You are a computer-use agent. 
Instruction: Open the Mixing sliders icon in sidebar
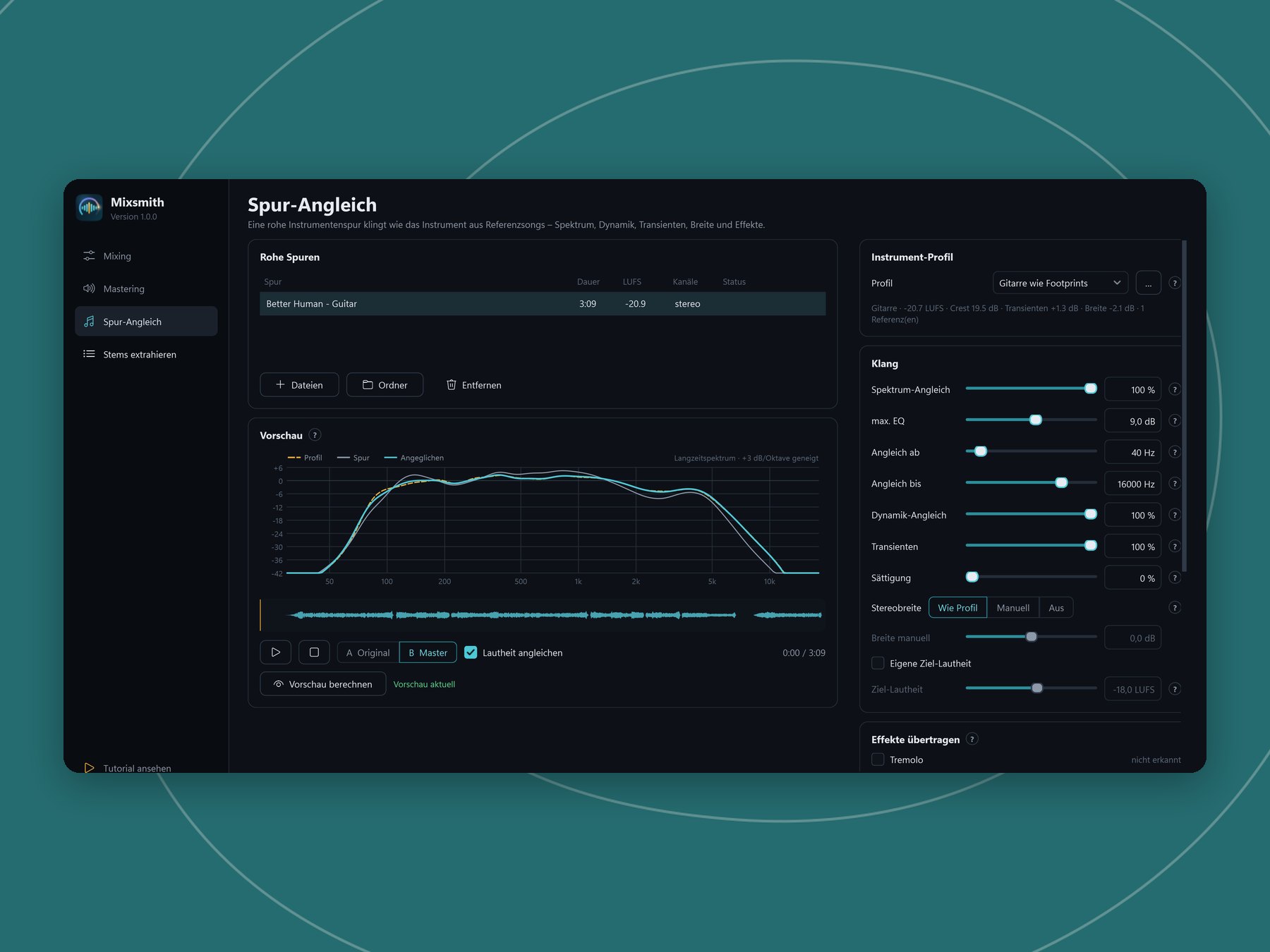pos(89,256)
